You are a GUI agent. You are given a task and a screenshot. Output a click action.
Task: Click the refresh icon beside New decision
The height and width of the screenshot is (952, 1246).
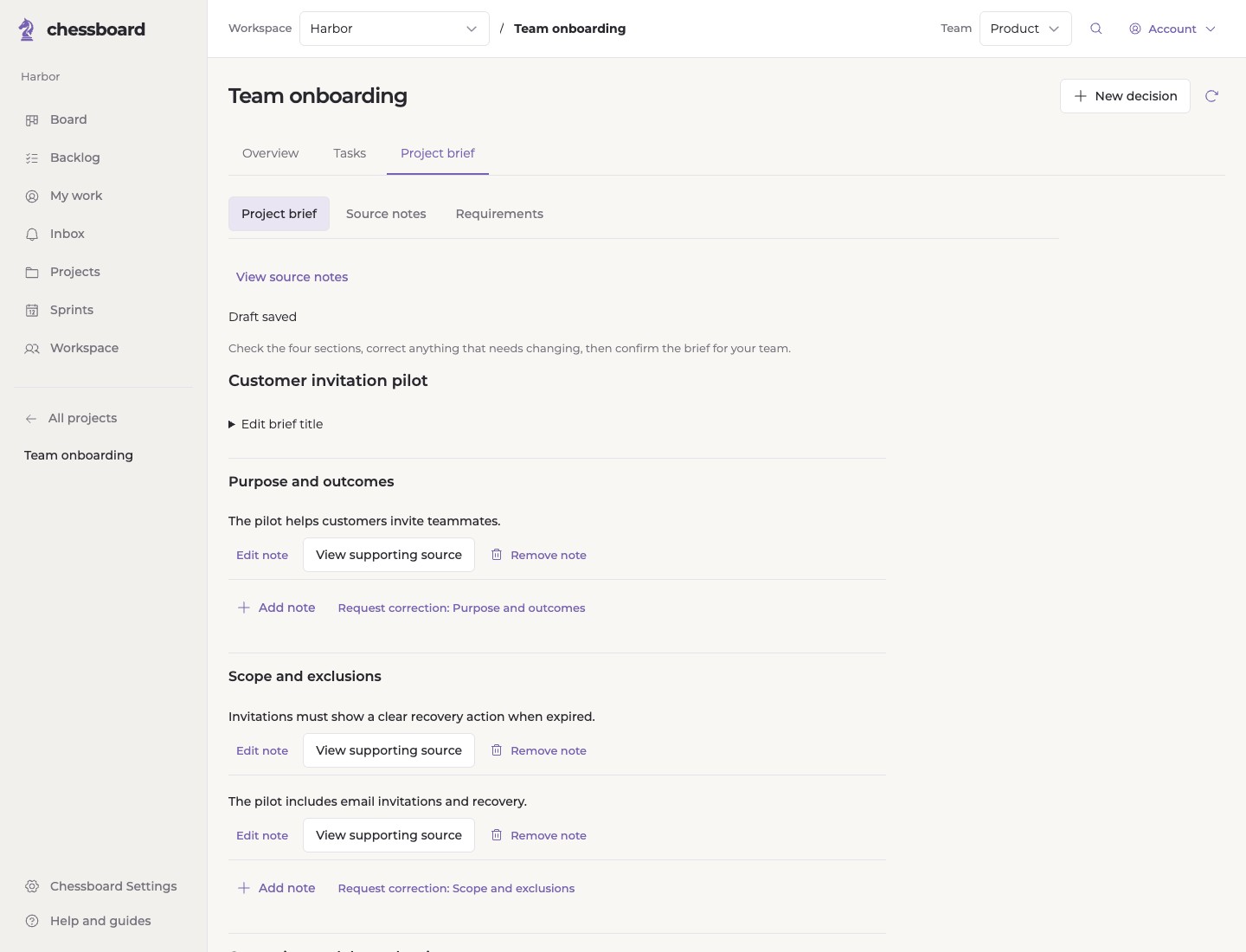1211,96
